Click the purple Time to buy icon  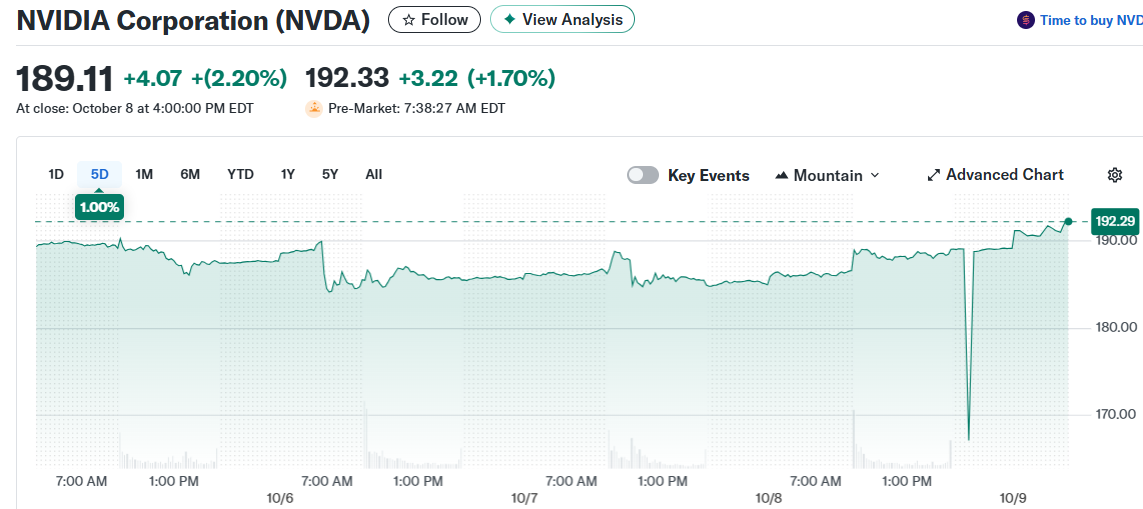[1025, 20]
